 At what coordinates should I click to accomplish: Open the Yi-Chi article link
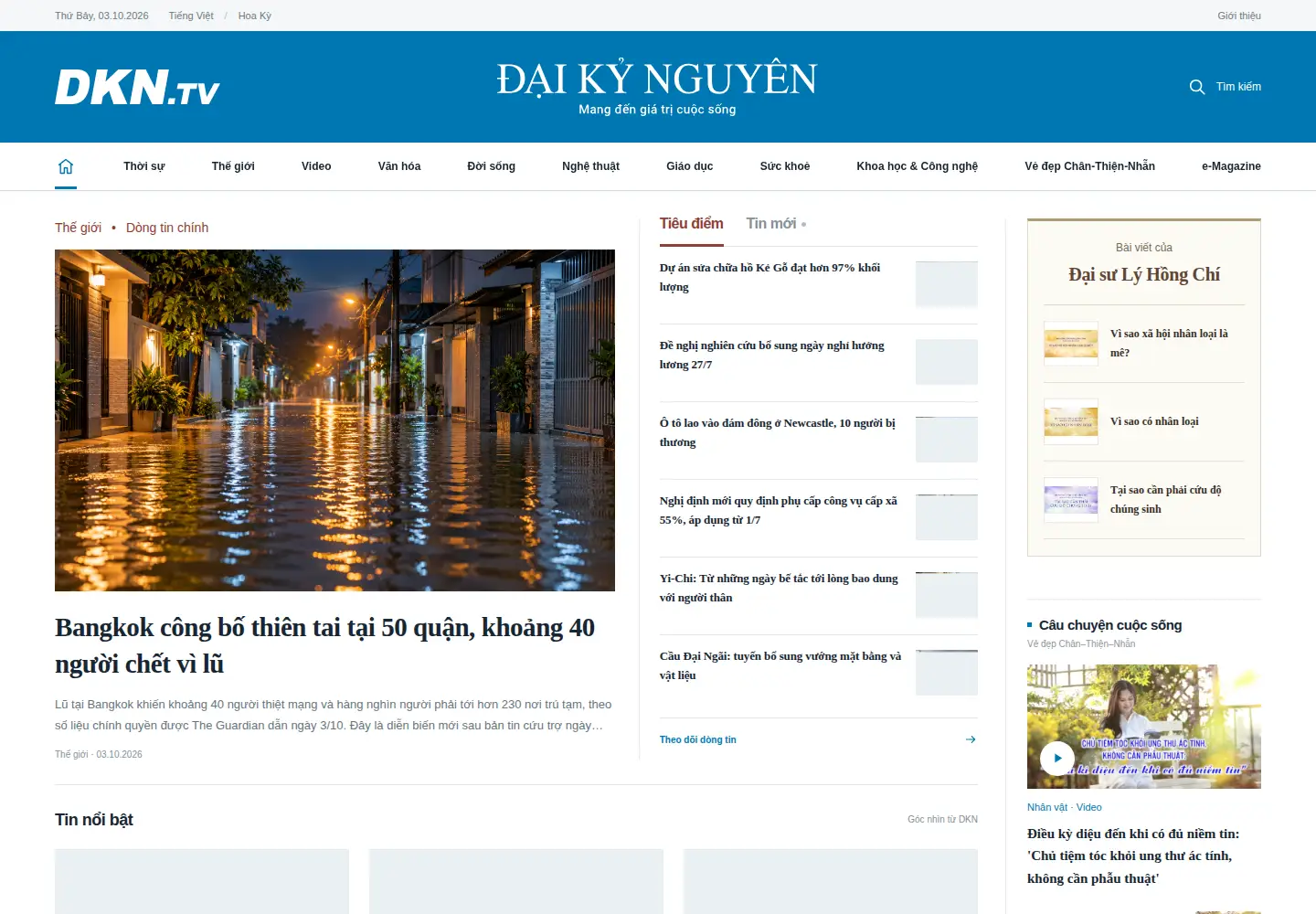pyautogui.click(x=779, y=588)
